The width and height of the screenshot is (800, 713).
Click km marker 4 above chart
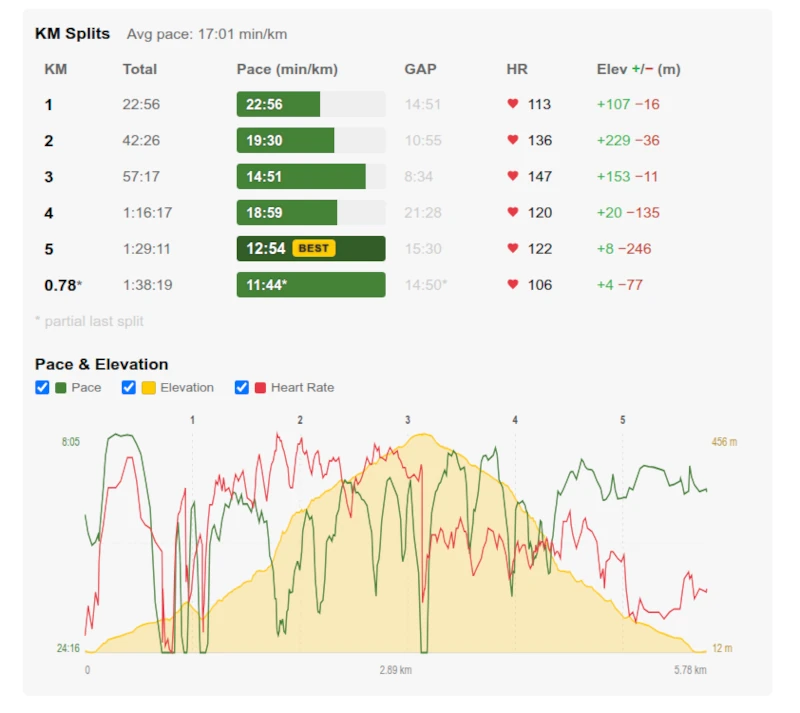pos(515,420)
